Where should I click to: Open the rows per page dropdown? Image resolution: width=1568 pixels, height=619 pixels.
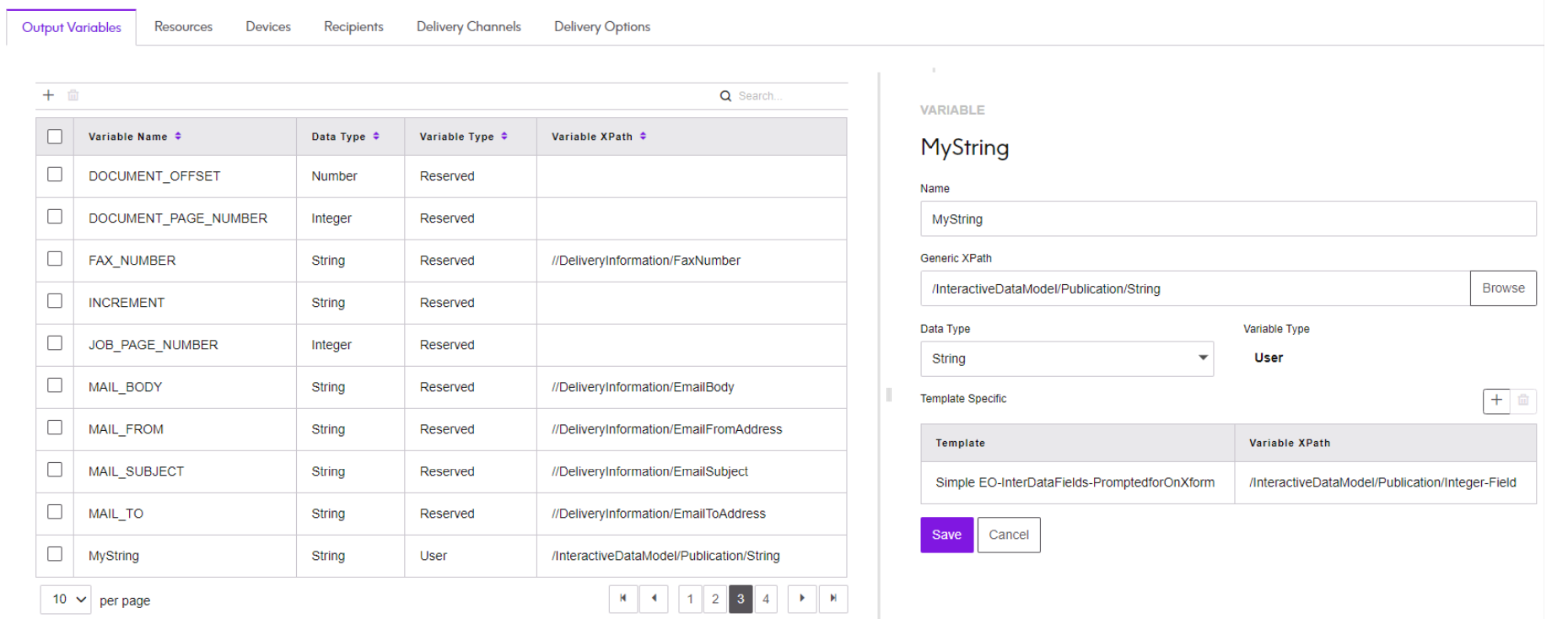[x=67, y=600]
